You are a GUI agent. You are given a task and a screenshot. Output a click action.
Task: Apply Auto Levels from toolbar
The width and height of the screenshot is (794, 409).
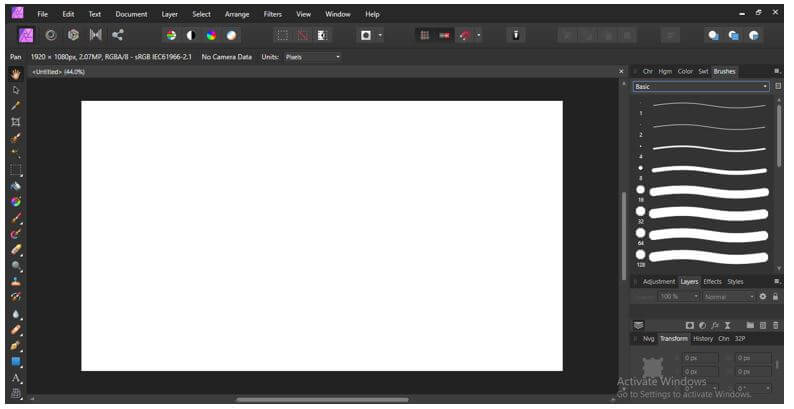[172, 35]
